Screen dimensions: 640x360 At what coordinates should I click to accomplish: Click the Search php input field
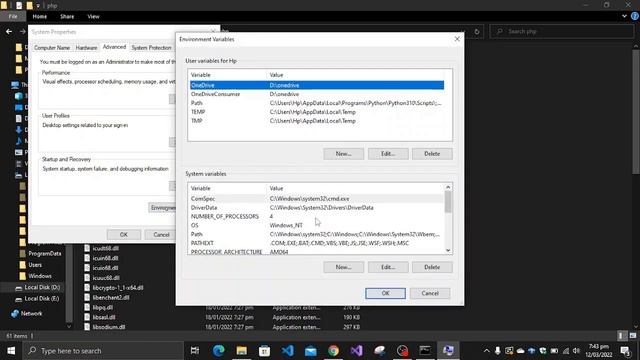click(561, 31)
